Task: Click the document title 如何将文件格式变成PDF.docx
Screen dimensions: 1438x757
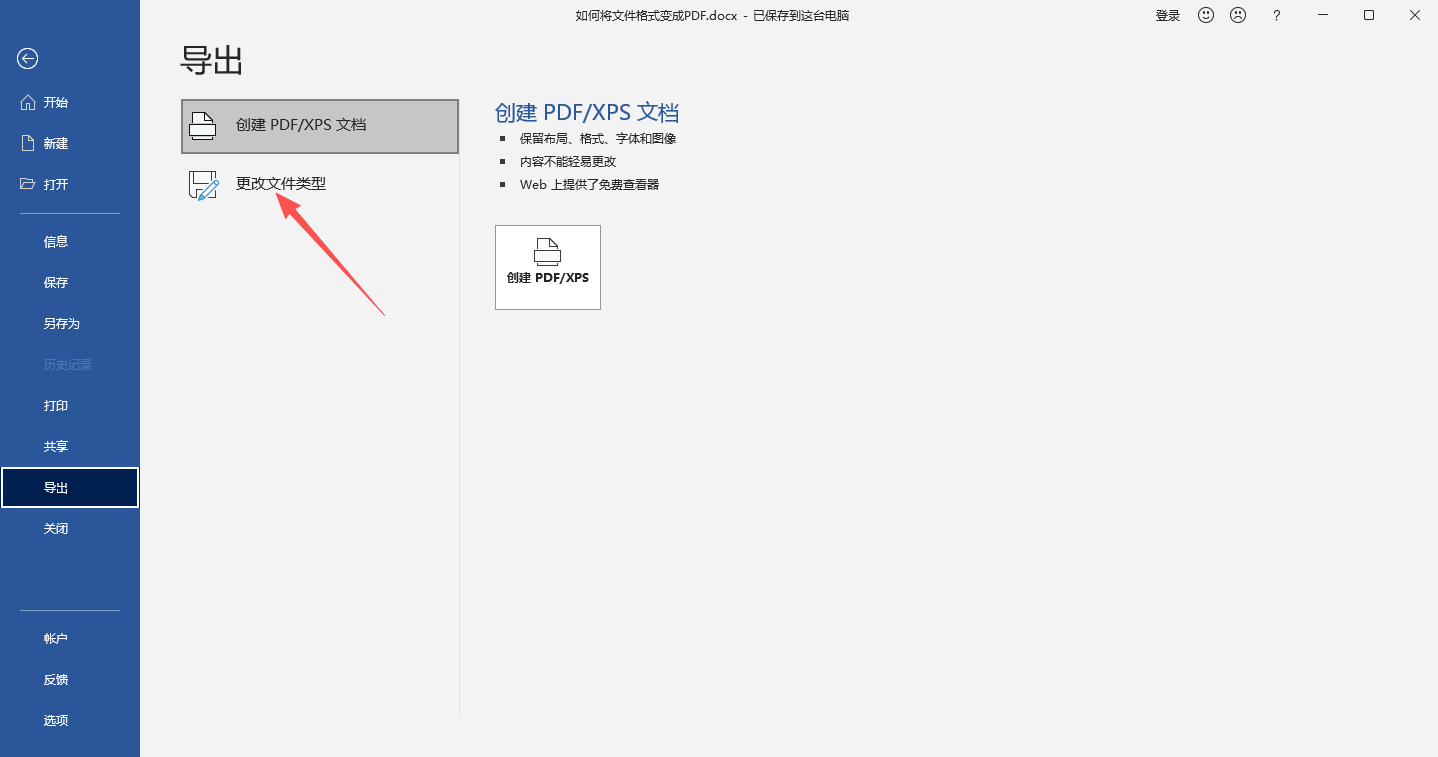Action: [x=656, y=15]
